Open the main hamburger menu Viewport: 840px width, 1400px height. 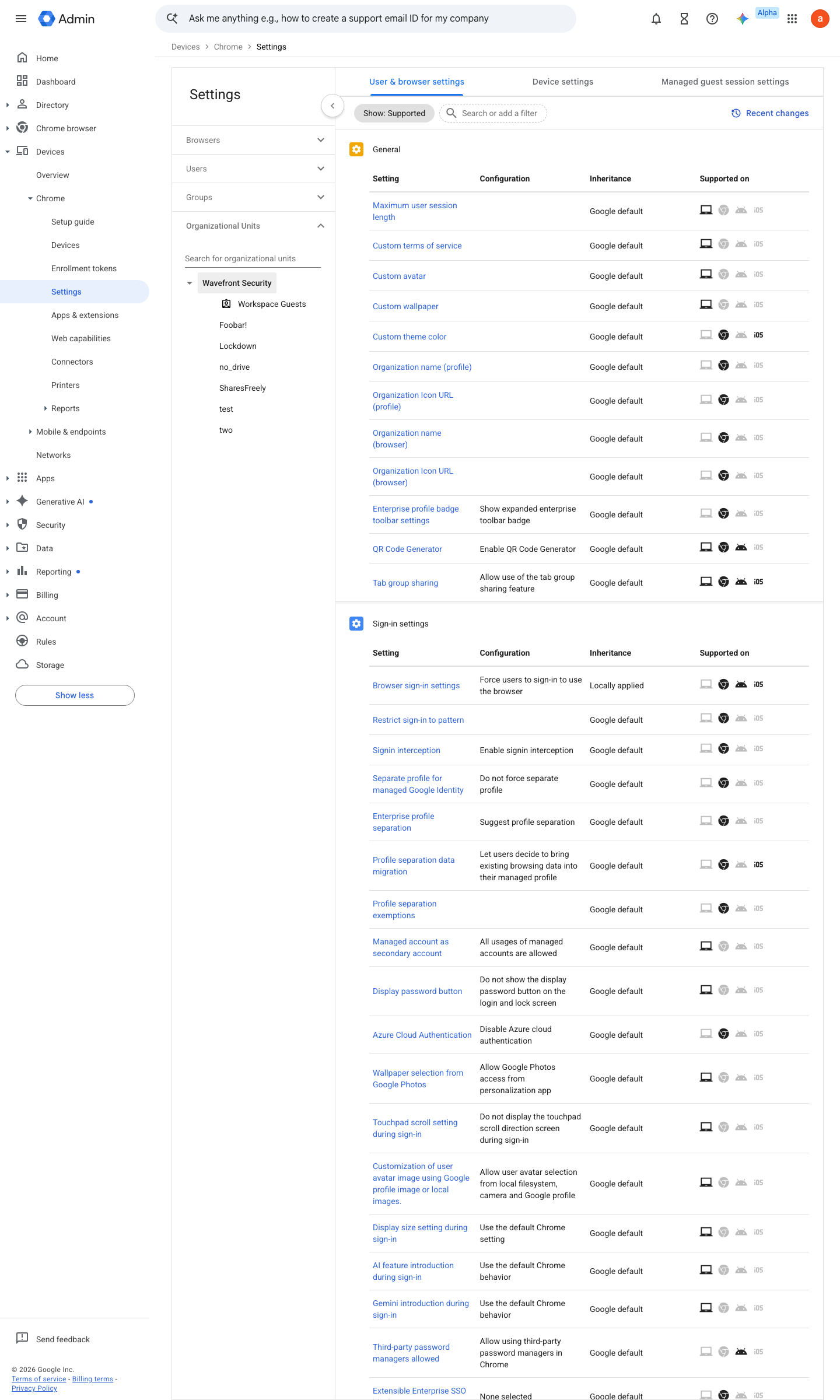21,19
